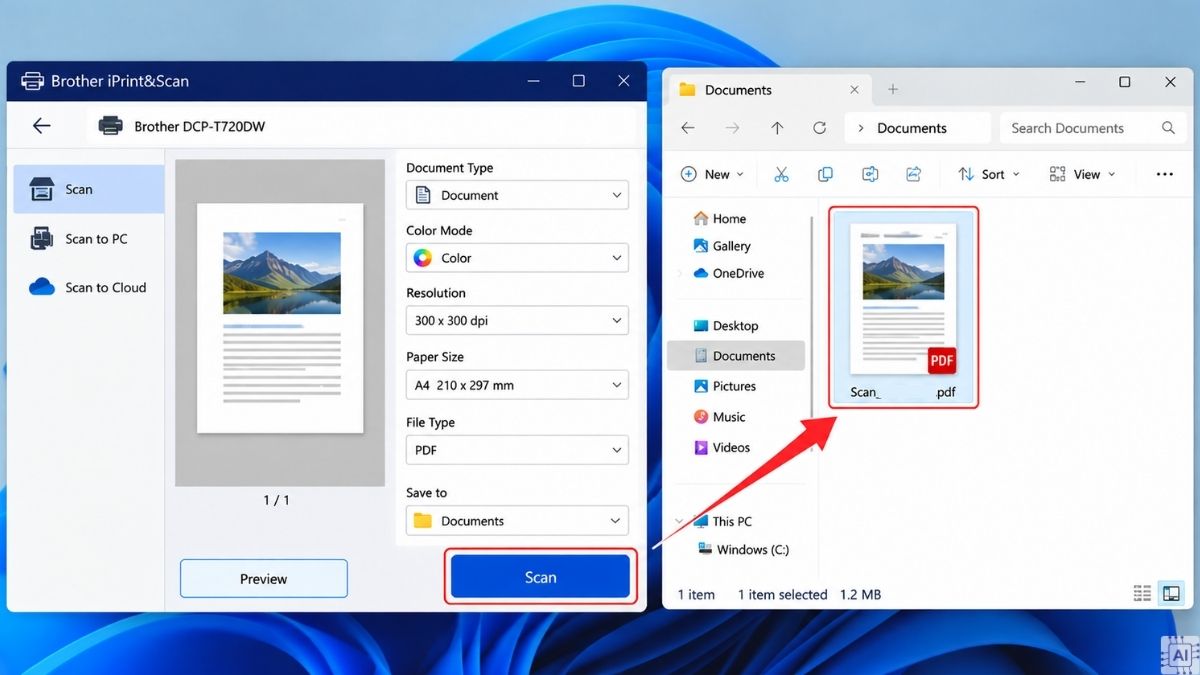Viewport: 1200px width, 675px height.
Task: Open the Save to Documents dropdown
Action: click(x=517, y=521)
